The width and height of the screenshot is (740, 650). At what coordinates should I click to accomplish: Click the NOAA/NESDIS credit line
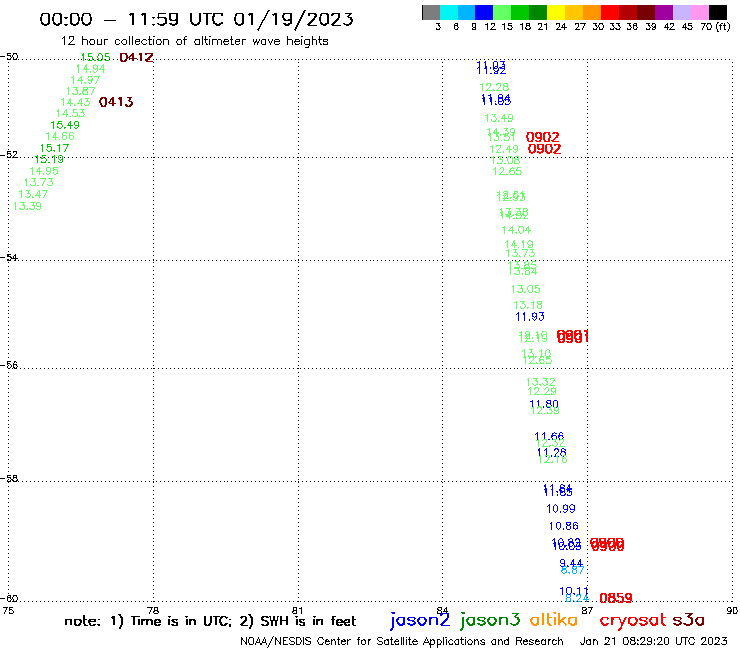click(402, 641)
